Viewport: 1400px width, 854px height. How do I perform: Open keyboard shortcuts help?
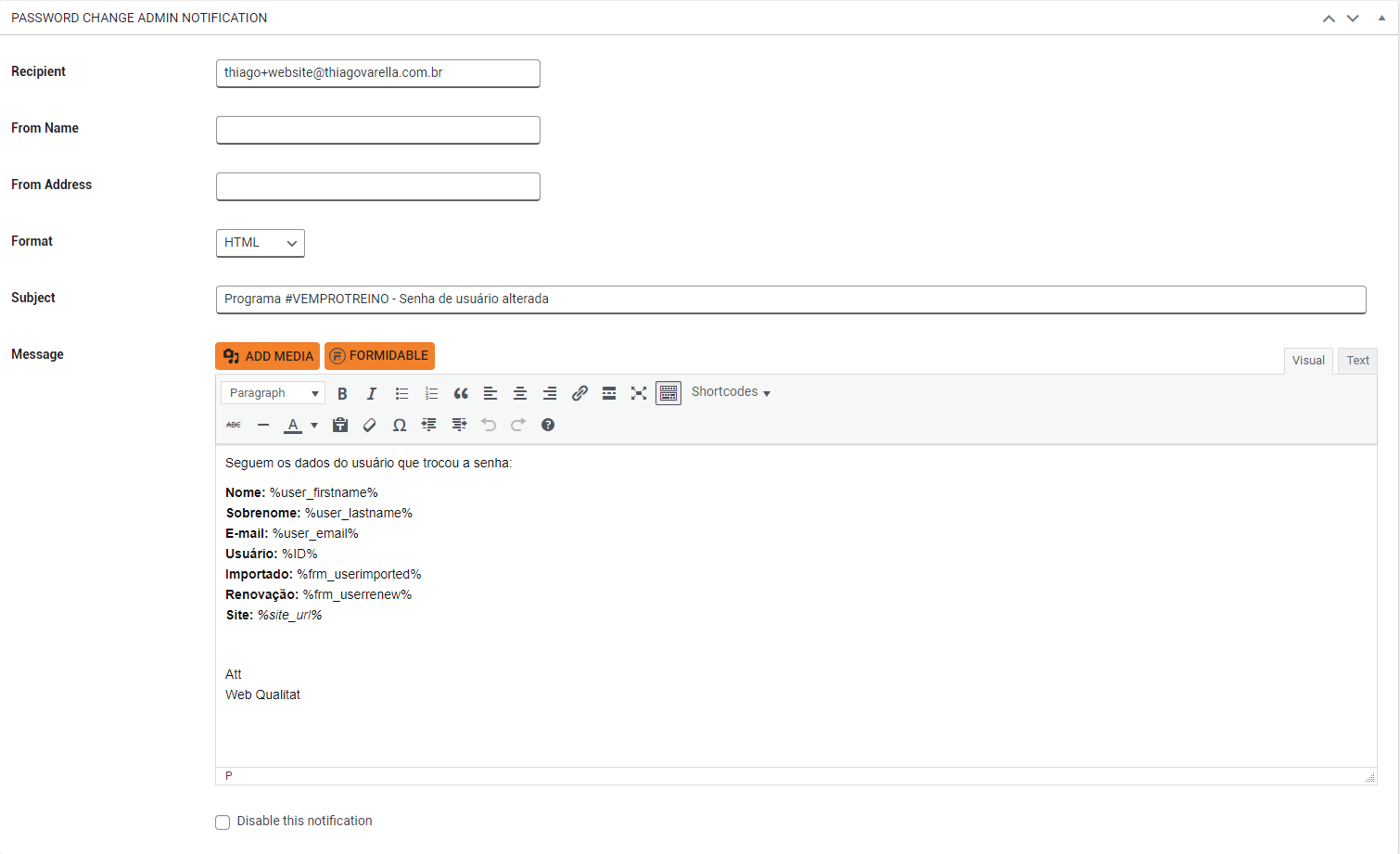(548, 425)
